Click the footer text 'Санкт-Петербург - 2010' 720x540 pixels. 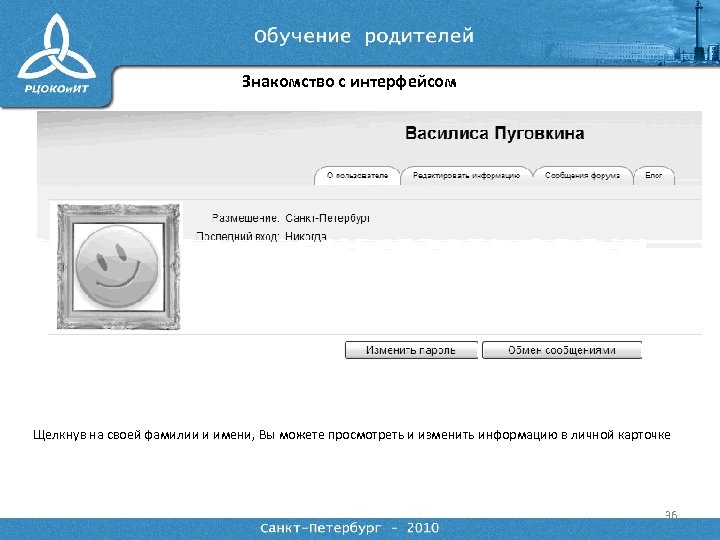pos(349,528)
